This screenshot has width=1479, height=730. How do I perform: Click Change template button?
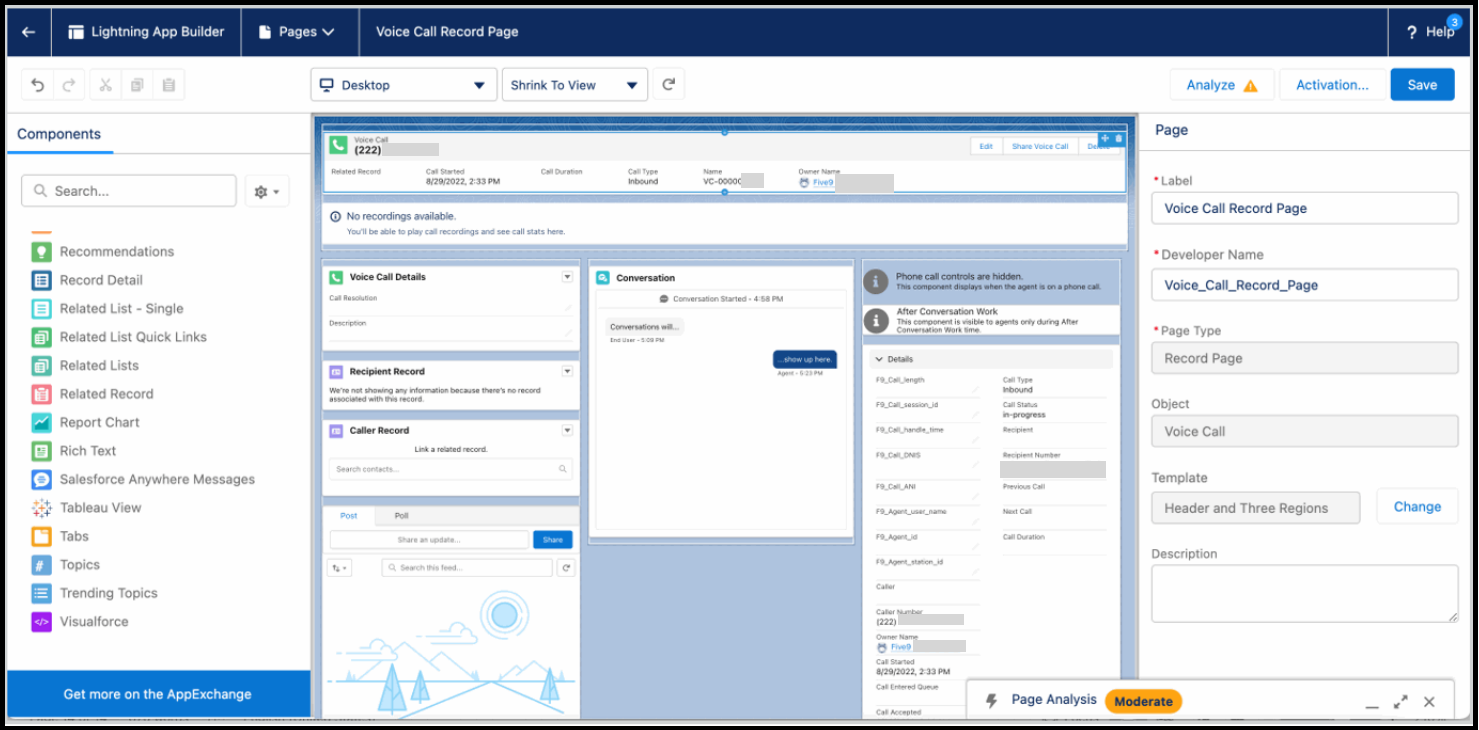pos(1417,507)
